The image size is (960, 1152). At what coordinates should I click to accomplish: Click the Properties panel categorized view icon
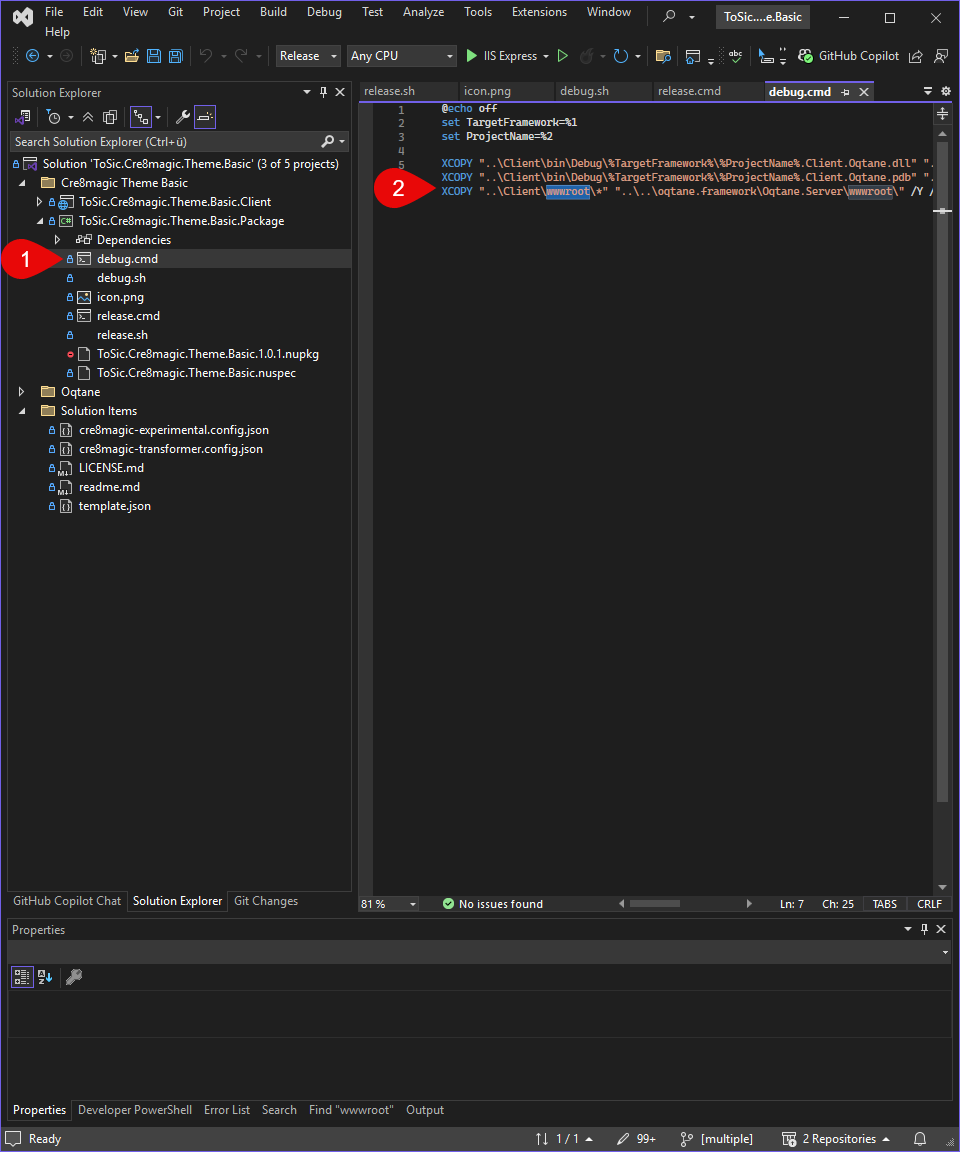pos(22,976)
